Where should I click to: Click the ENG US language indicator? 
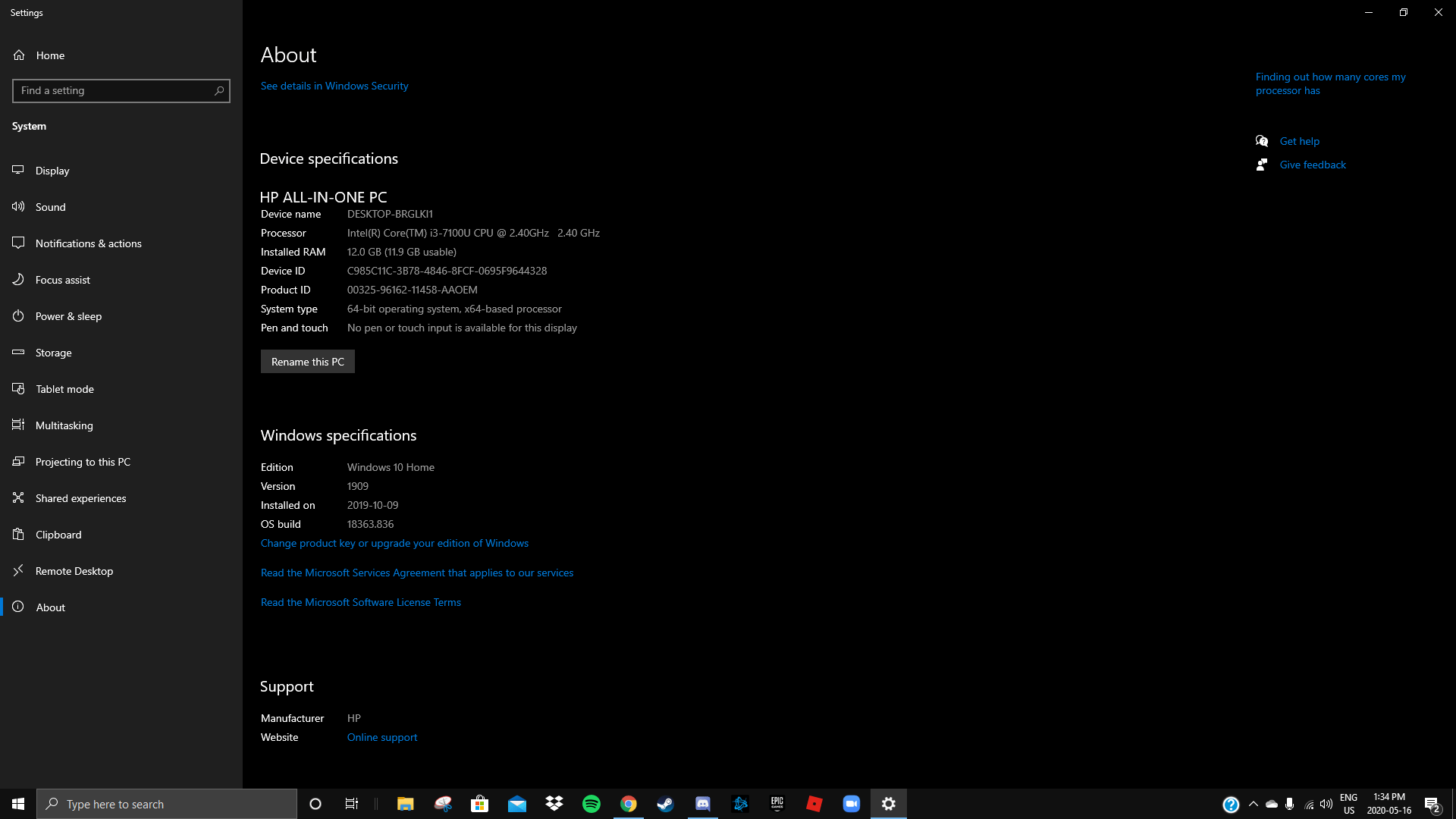tap(1348, 804)
